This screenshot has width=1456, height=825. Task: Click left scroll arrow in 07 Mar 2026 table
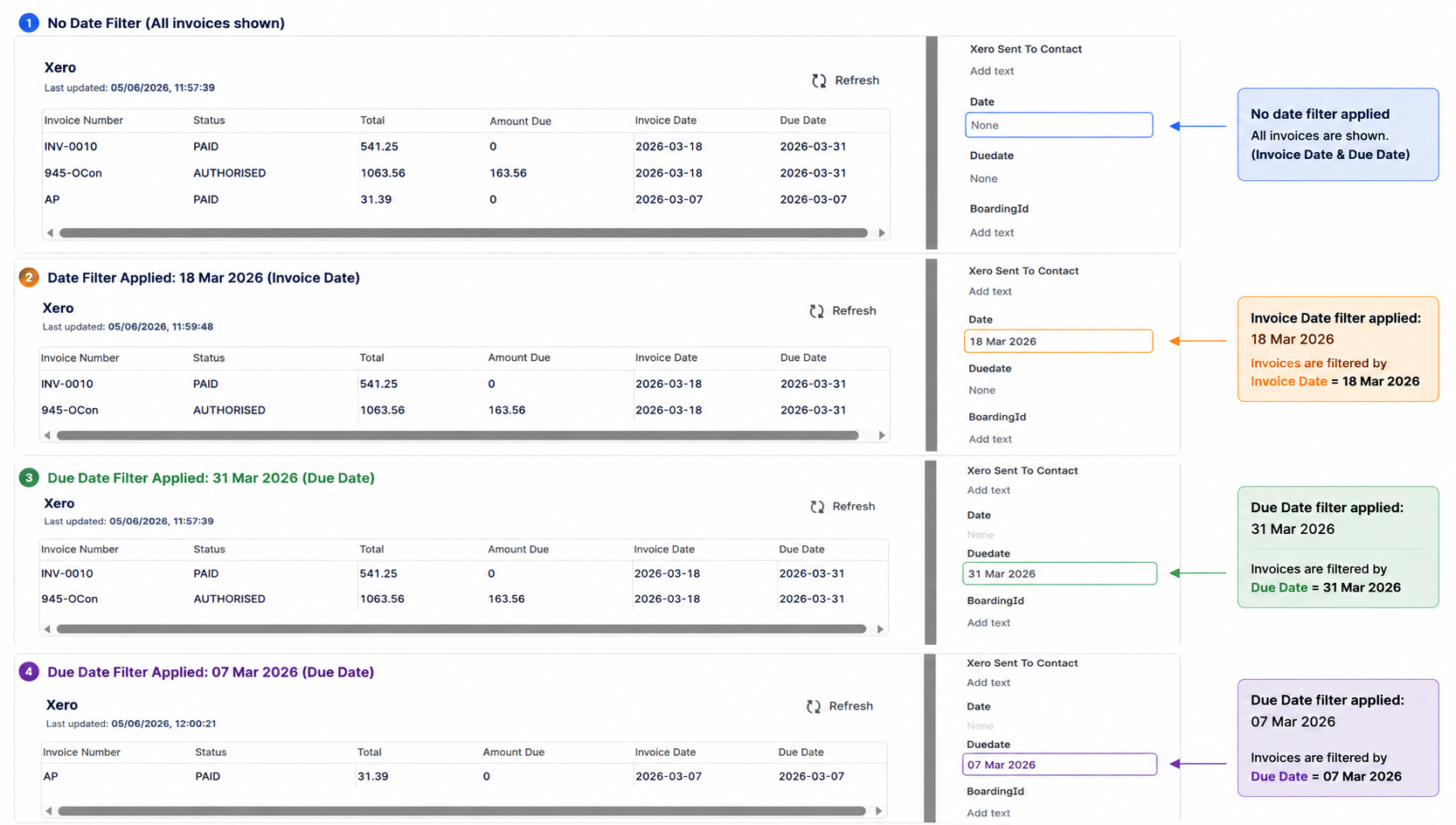(49, 811)
